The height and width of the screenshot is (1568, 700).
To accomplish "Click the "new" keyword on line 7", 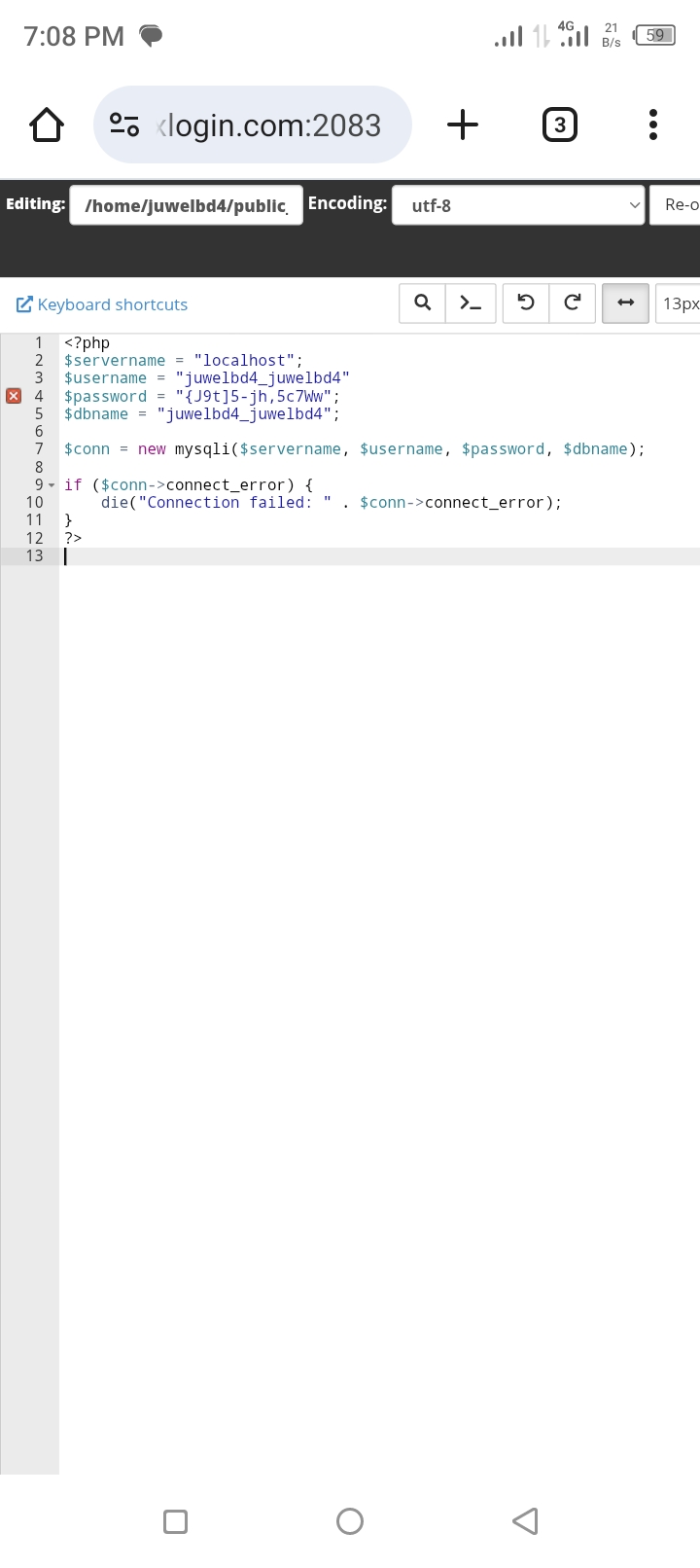I will tap(152, 448).
